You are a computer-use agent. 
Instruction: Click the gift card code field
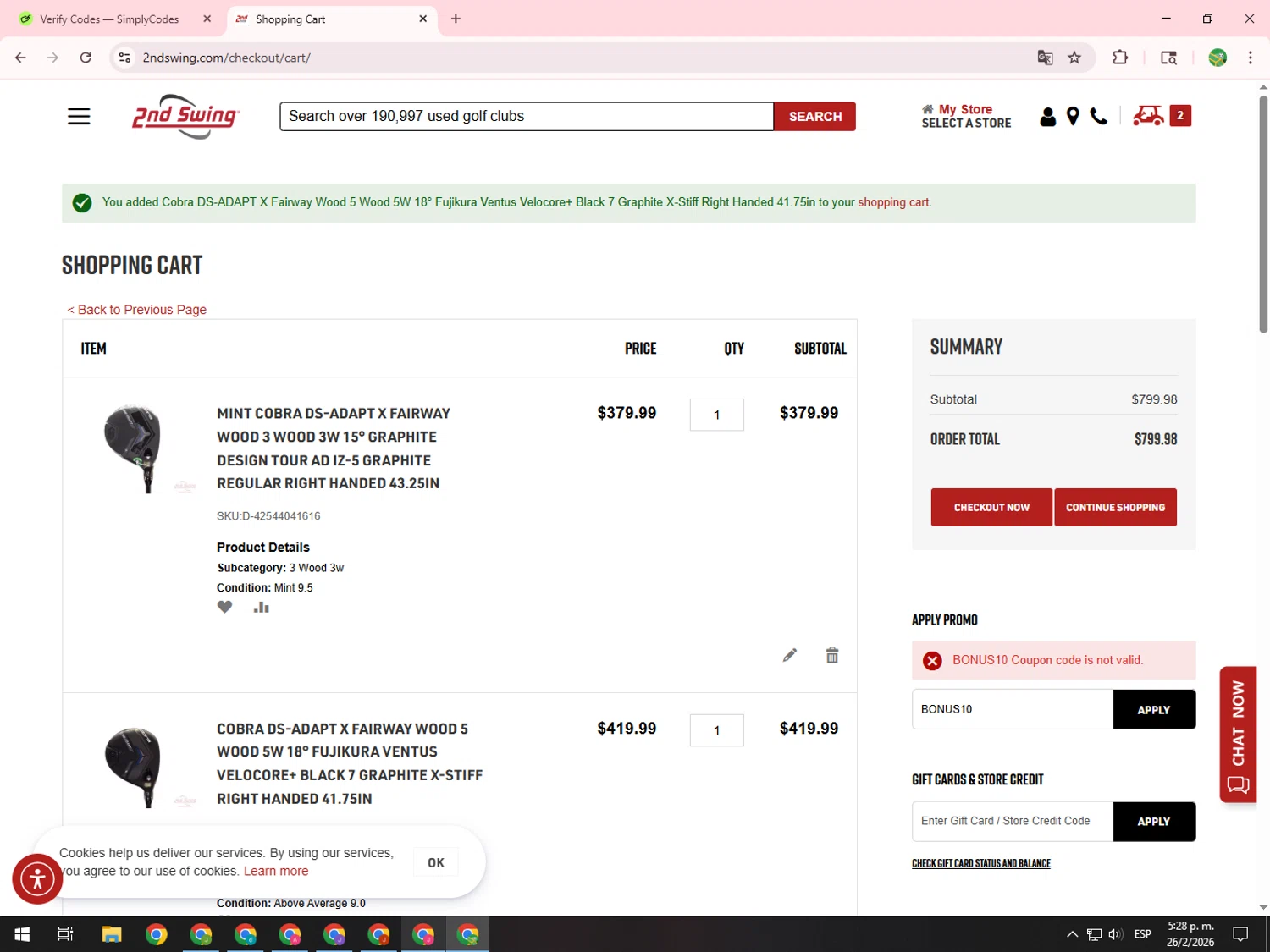point(1012,822)
